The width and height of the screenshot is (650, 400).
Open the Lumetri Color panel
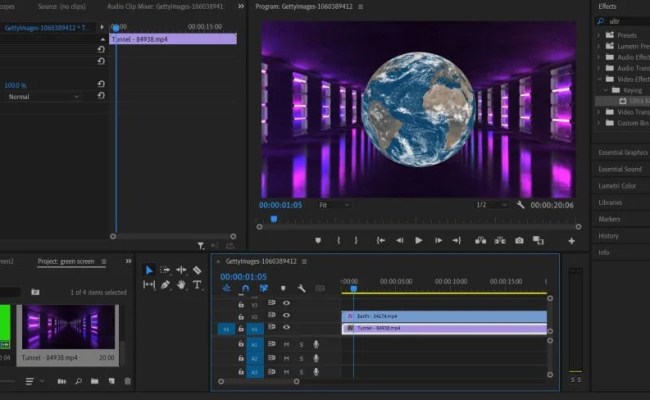[617, 185]
